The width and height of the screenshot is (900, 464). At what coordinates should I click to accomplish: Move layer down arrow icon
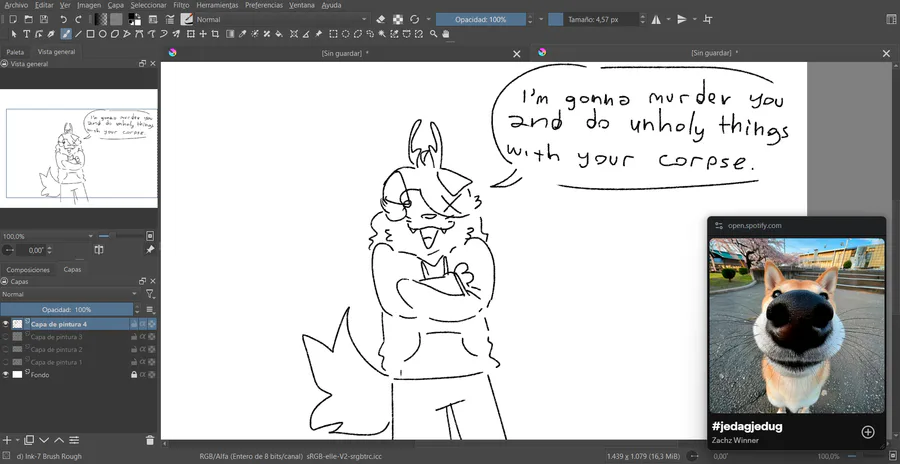tap(44, 440)
